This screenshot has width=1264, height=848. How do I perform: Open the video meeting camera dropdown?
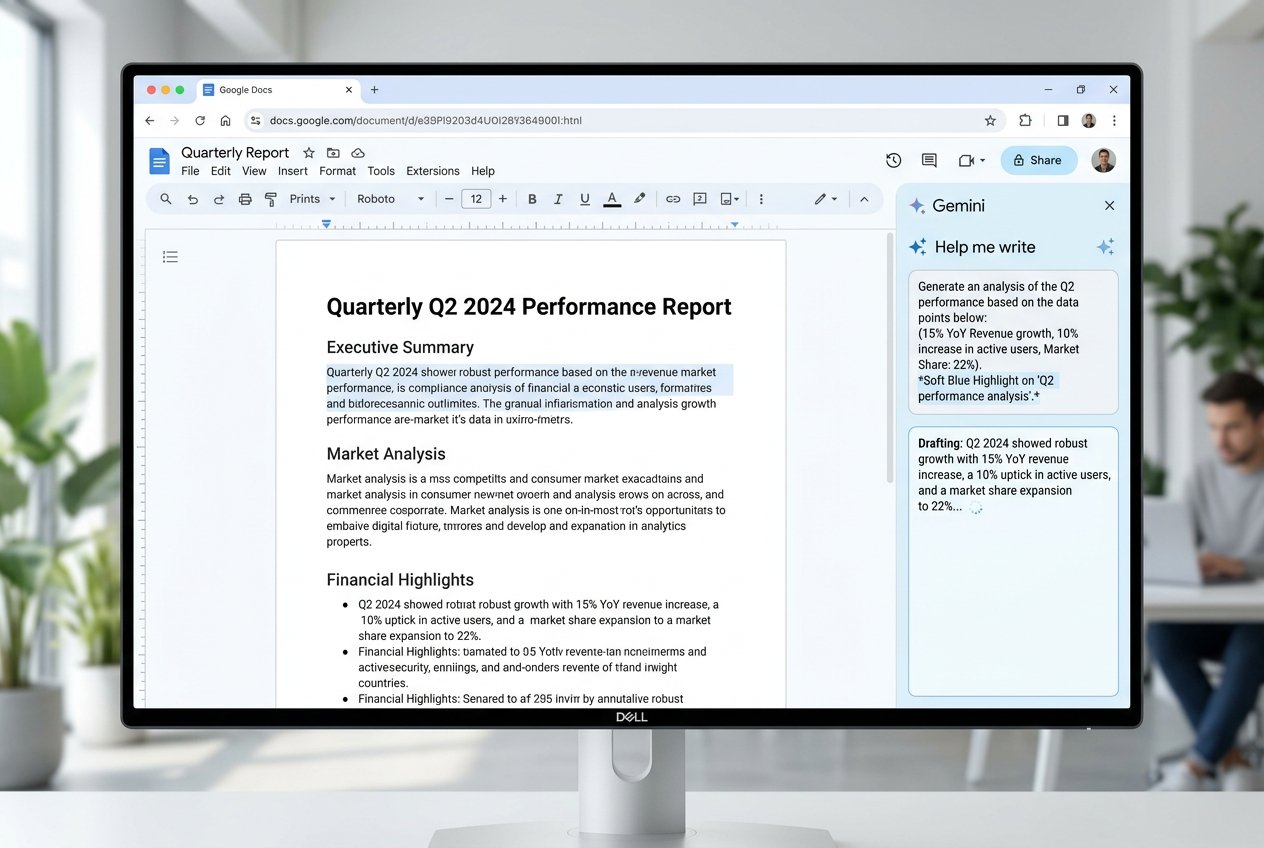point(971,160)
